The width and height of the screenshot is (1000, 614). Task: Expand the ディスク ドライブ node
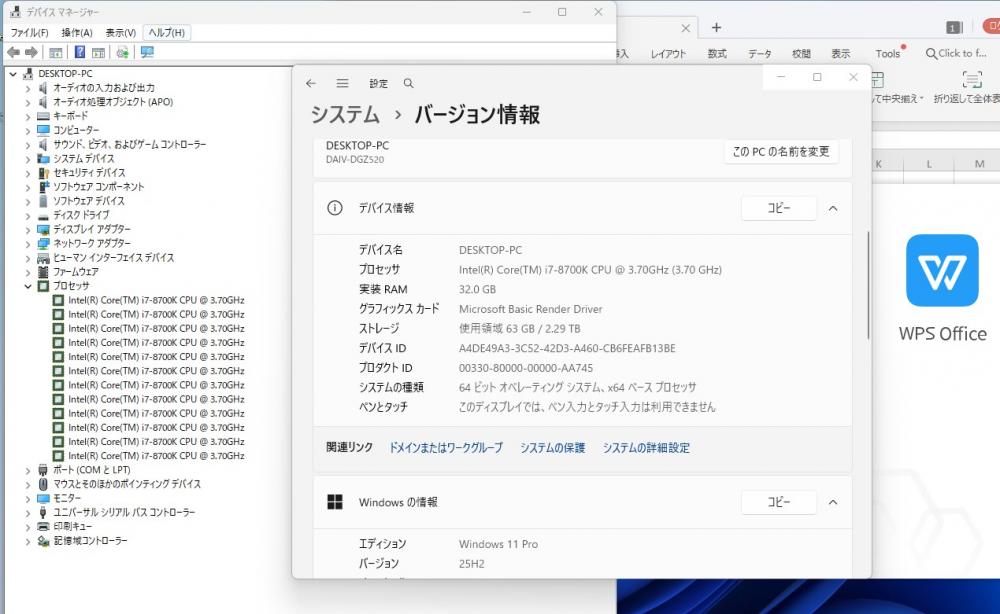27,216
